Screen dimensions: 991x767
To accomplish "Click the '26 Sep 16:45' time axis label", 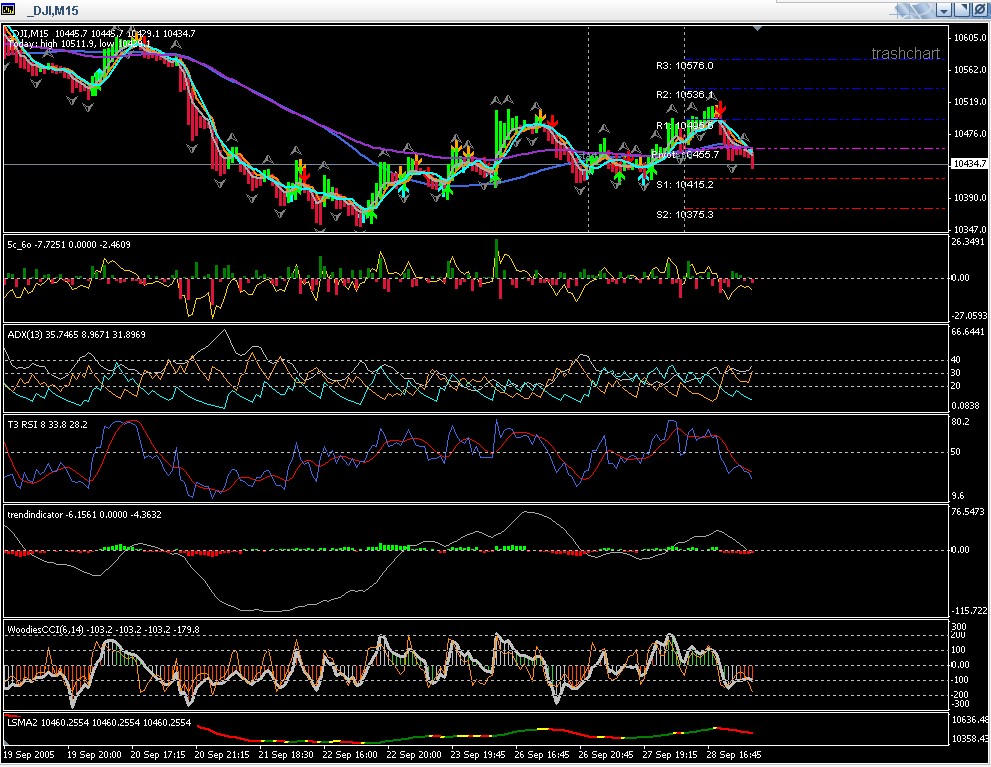I will click(x=542, y=754).
